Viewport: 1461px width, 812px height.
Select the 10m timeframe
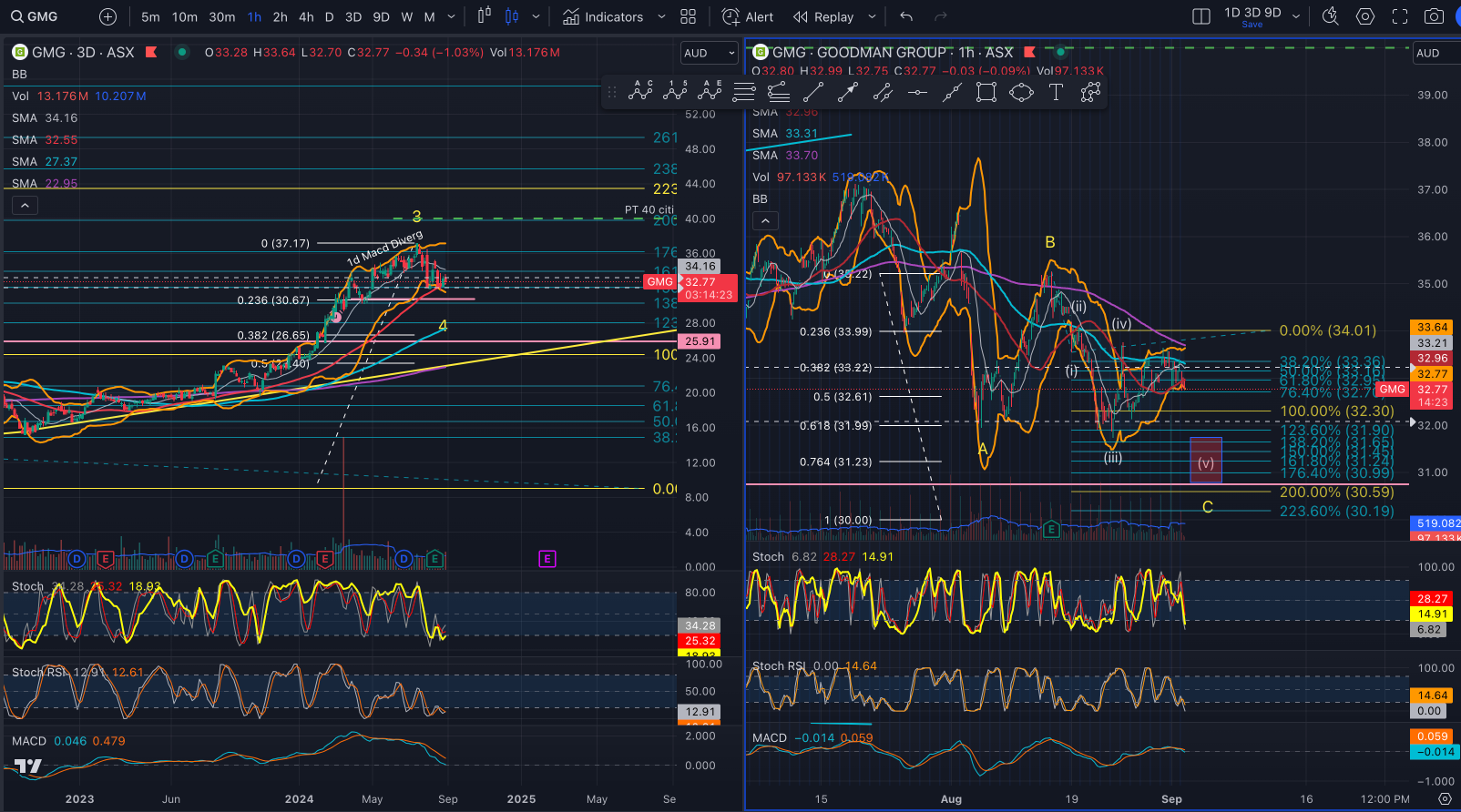[185, 16]
